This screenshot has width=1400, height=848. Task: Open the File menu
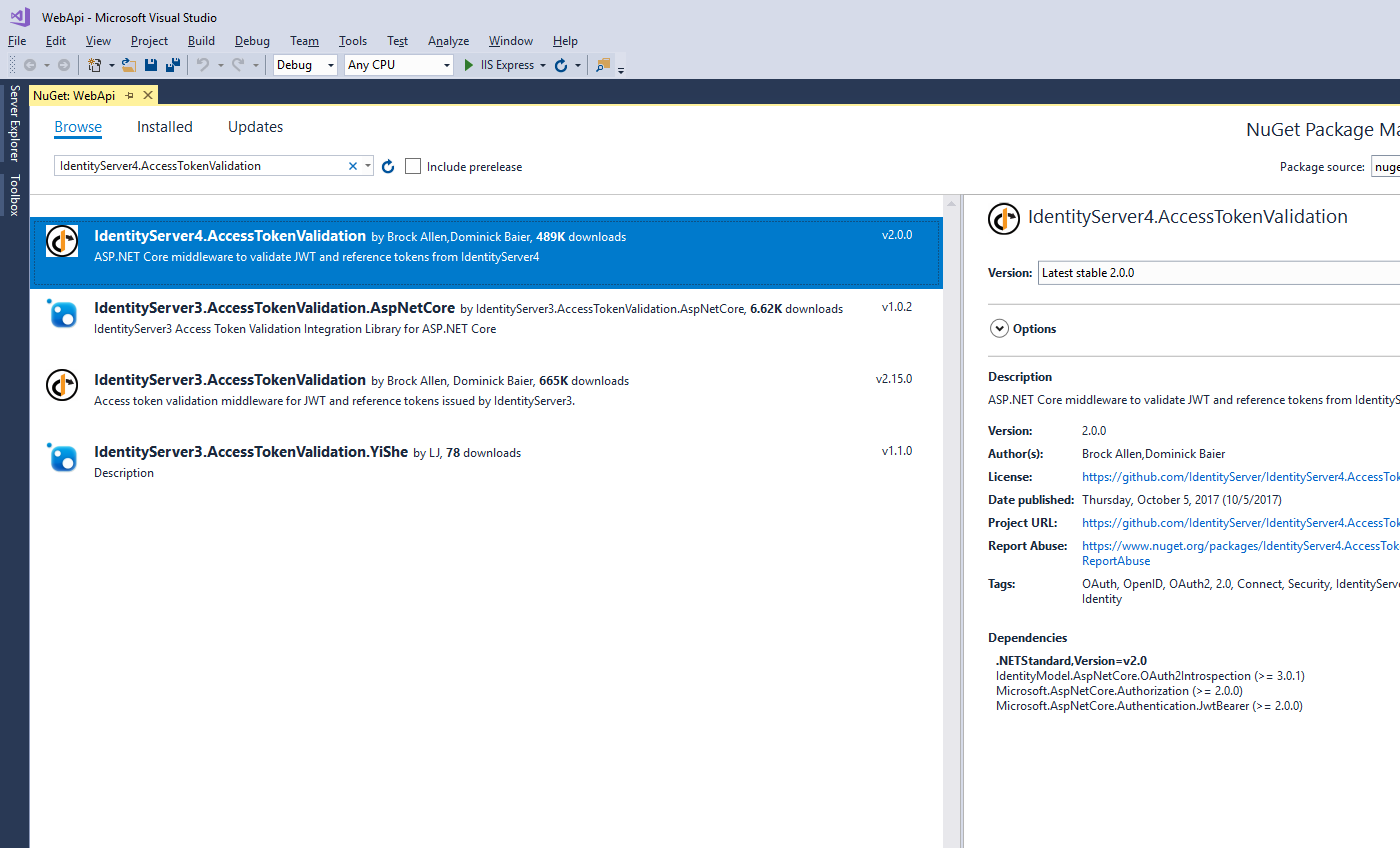(17, 41)
